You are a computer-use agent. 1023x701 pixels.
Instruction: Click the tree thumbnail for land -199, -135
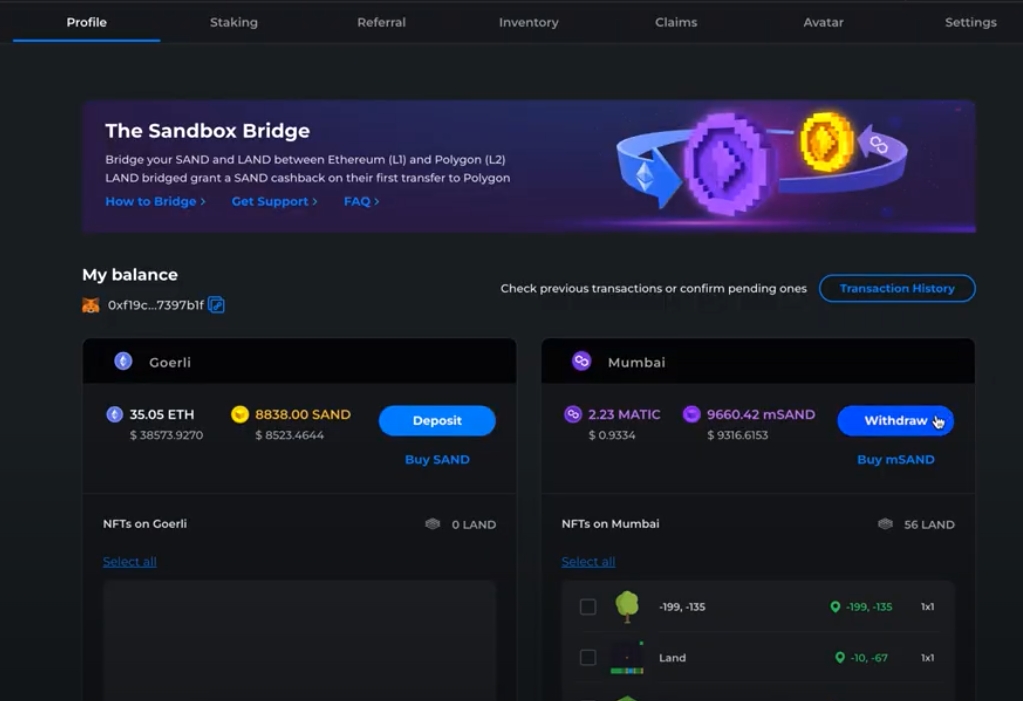coord(627,606)
